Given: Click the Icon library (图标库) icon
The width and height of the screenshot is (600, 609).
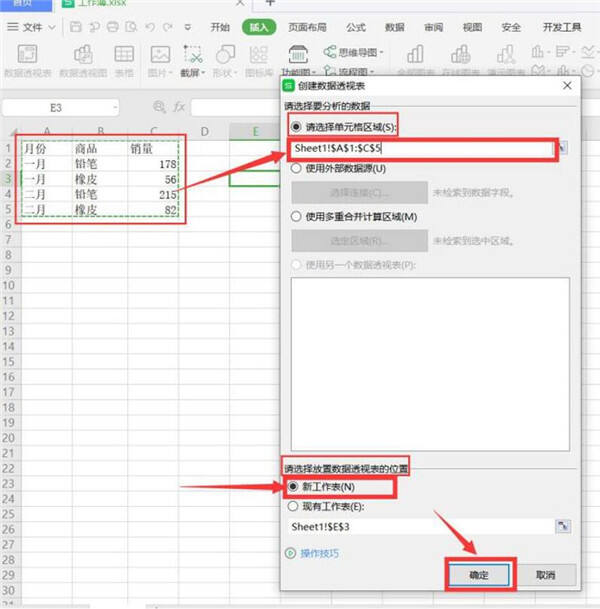Looking at the screenshot, I should (259, 54).
